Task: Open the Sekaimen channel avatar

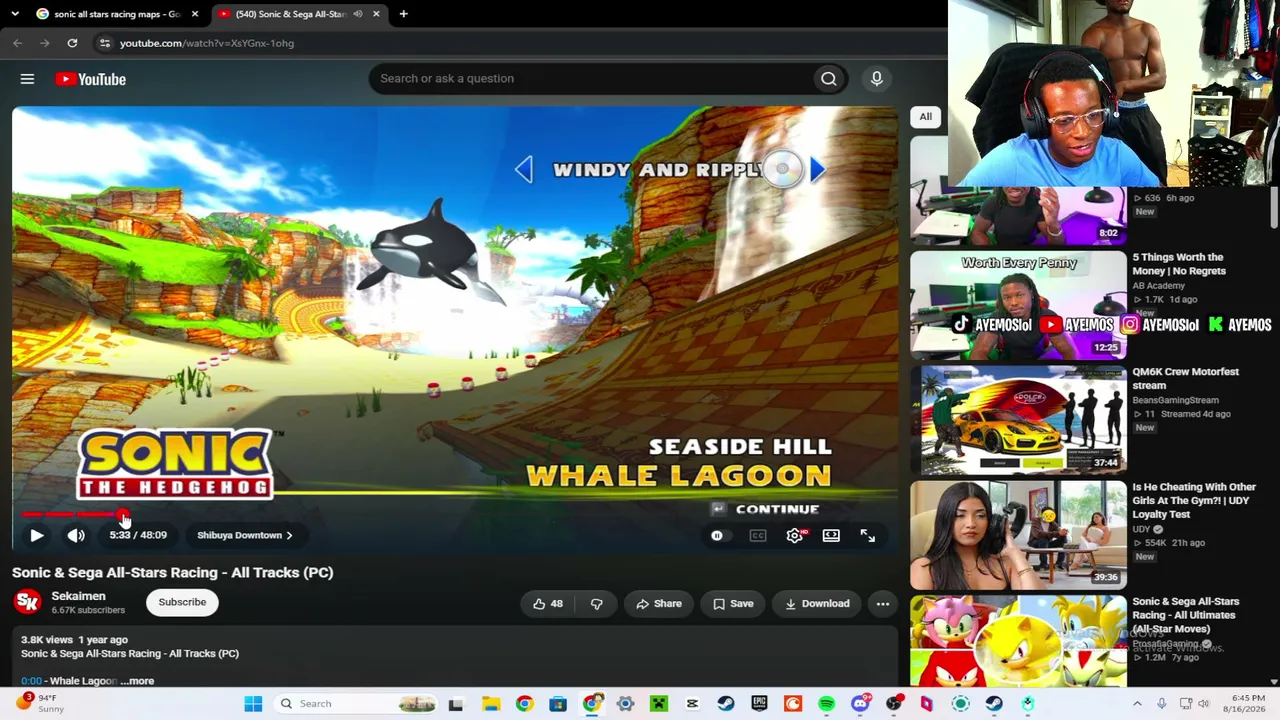Action: pyautogui.click(x=28, y=602)
